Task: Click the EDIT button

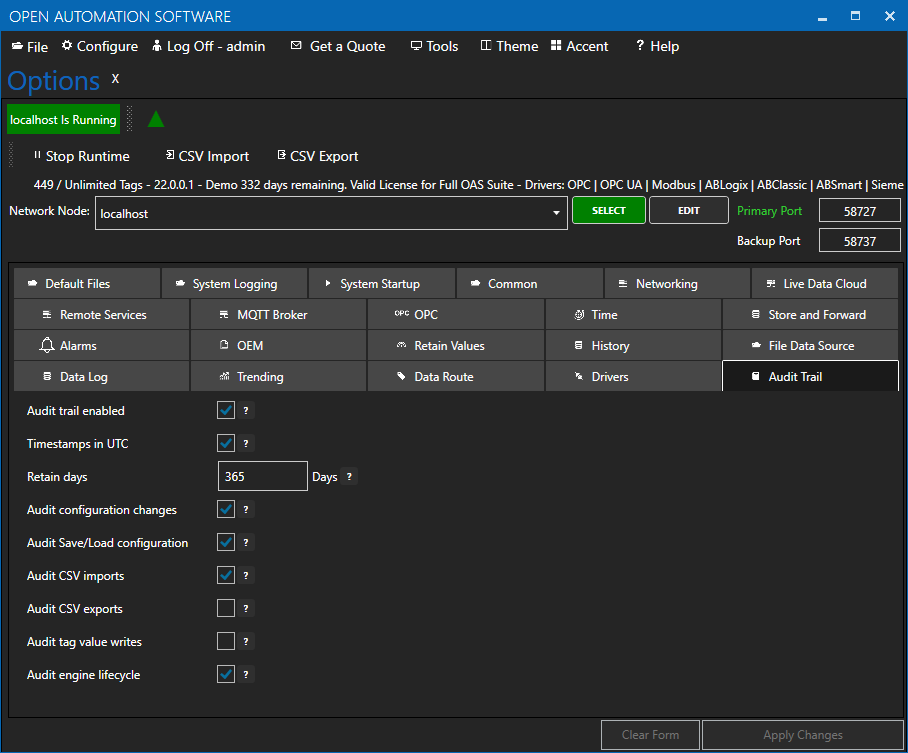Action: point(689,210)
